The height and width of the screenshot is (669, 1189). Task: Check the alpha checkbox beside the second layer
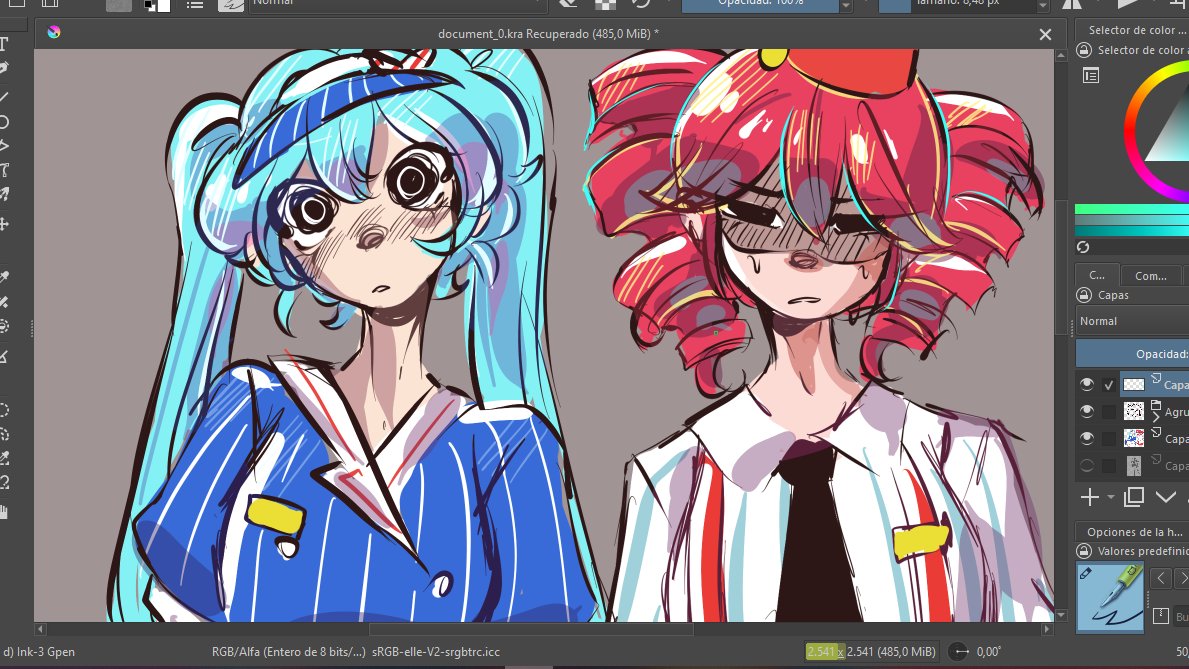click(x=1109, y=410)
